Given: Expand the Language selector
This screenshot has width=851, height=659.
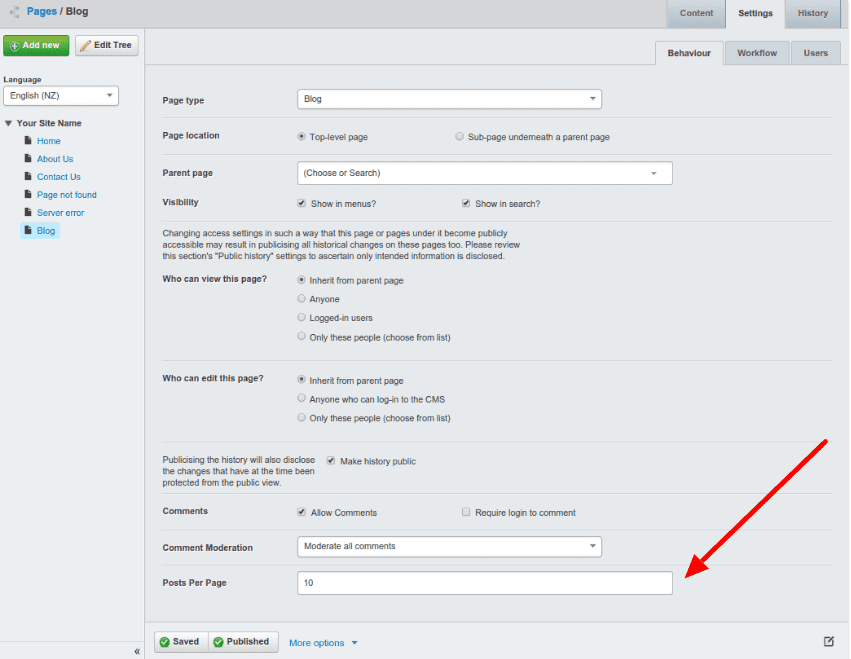Looking at the screenshot, I should [x=61, y=96].
